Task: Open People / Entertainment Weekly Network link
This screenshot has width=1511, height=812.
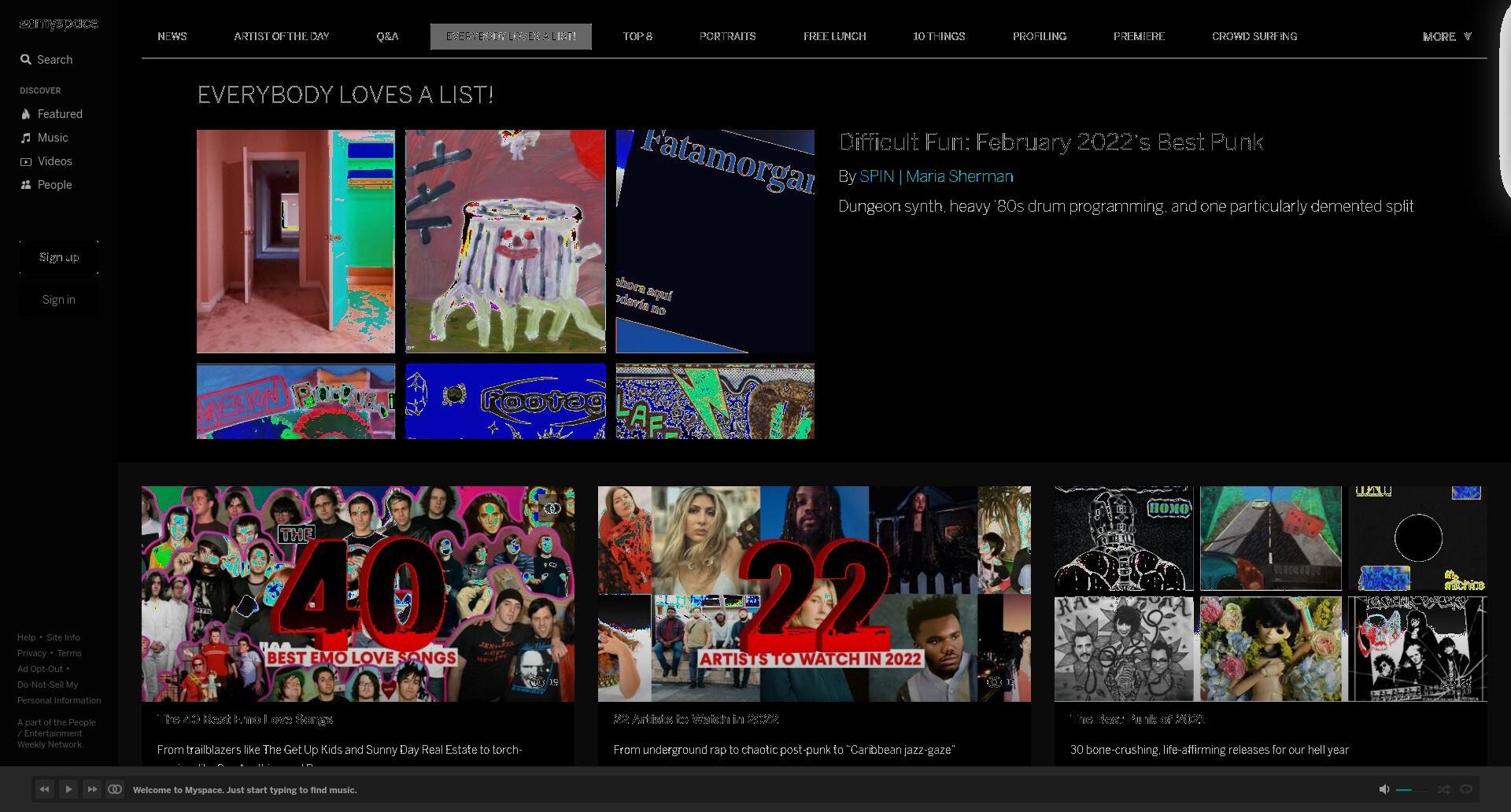Action: click(57, 733)
